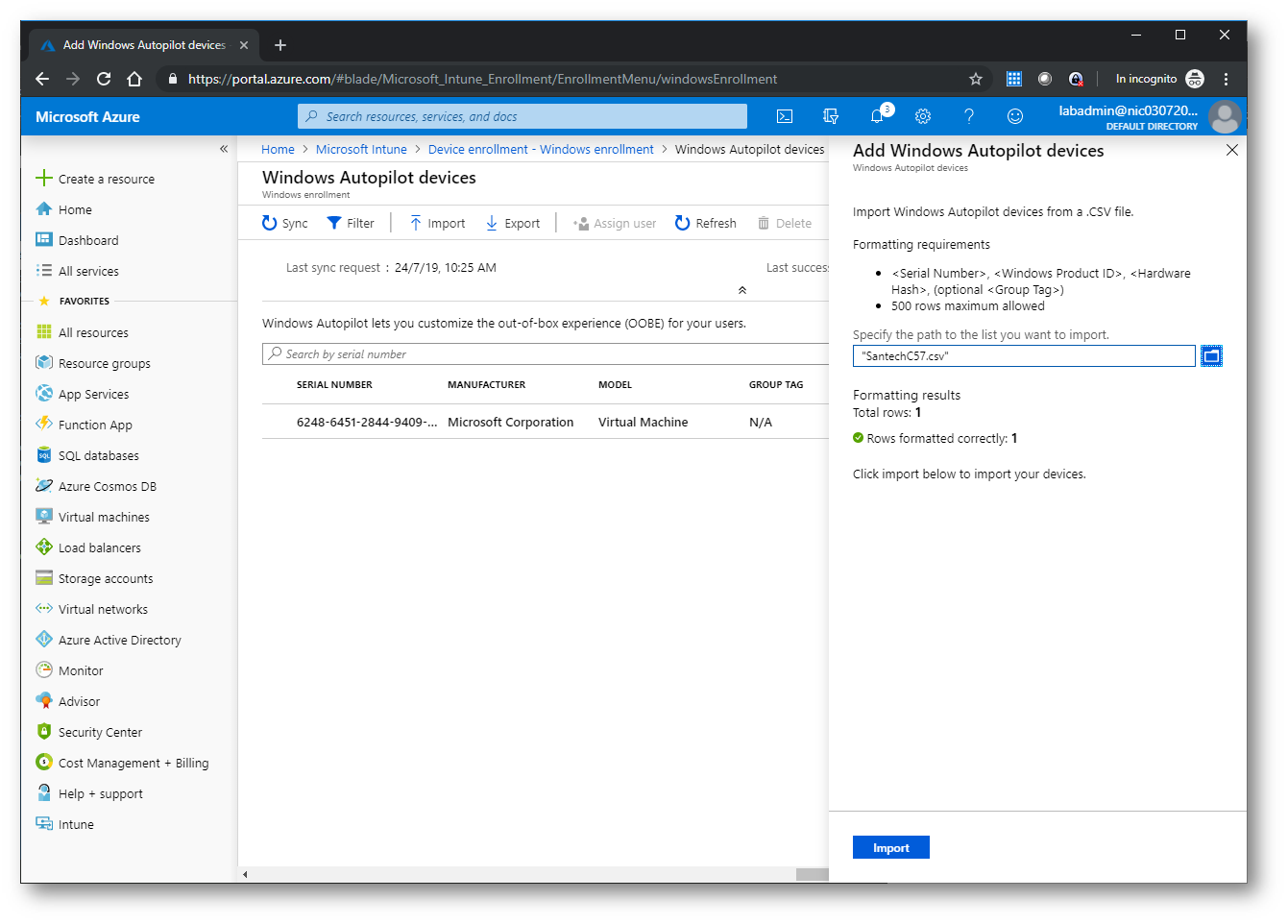This screenshot has height=924, width=1288.
Task: Open Intune in sidebar
Action: [65, 824]
